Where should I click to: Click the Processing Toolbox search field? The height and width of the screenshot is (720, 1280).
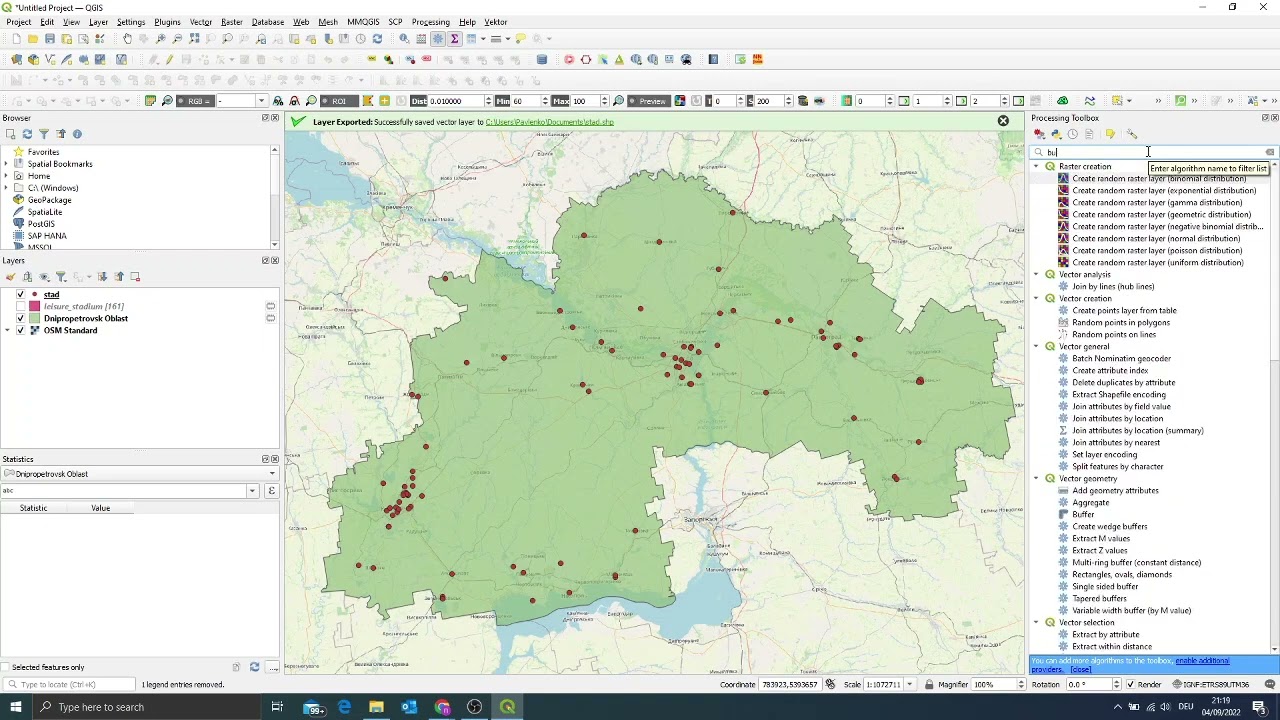click(1155, 153)
